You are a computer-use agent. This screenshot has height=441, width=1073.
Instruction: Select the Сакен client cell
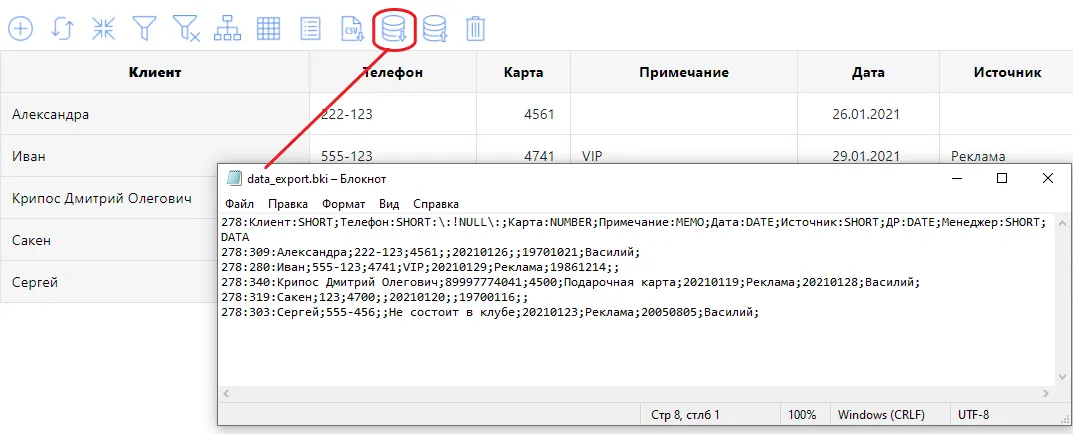(109, 240)
